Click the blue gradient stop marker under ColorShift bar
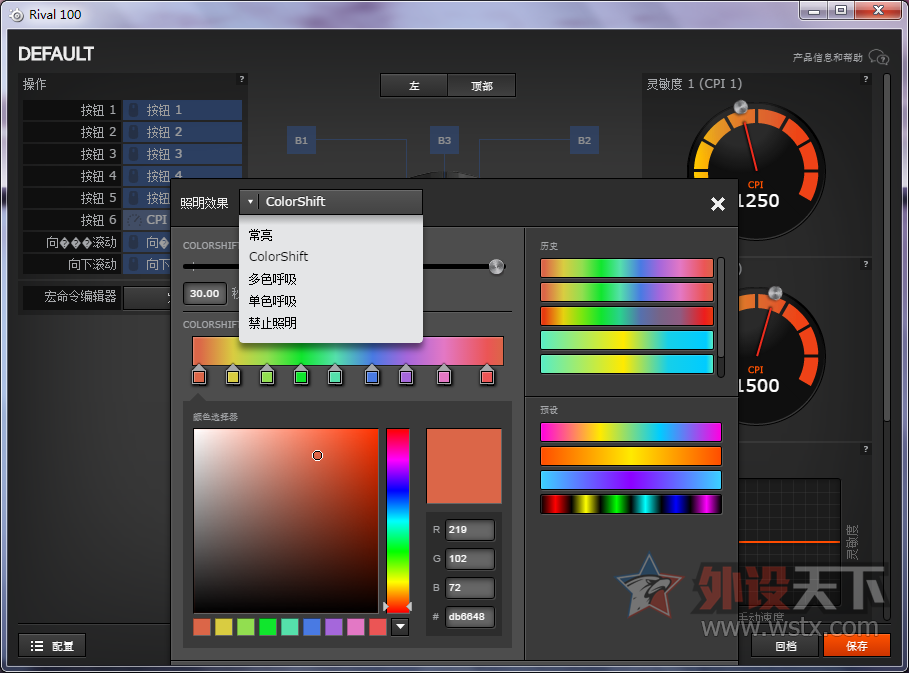909x673 pixels. (x=372, y=376)
